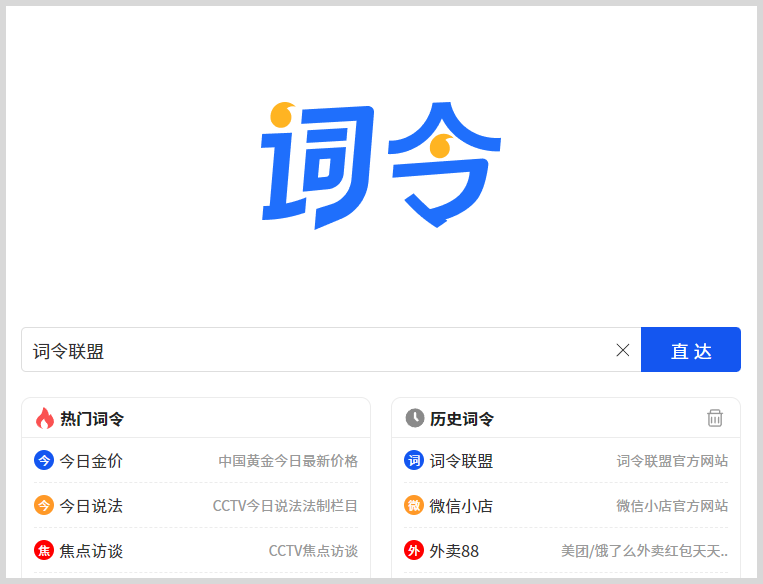Click the 历史词令 heading
Screen dimensions: 763x584
tap(462, 419)
